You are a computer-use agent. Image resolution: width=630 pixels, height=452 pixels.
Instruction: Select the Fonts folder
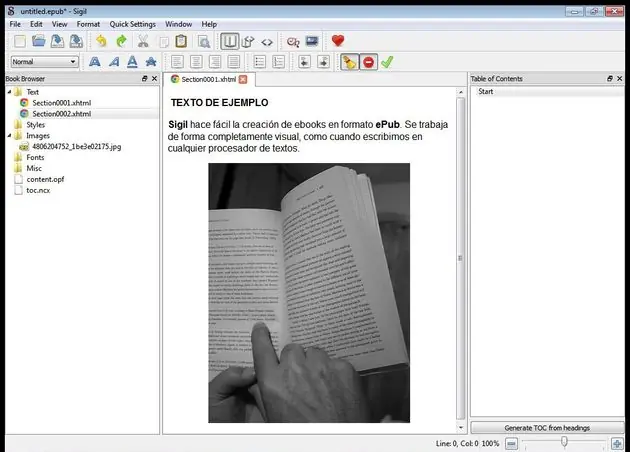35,157
